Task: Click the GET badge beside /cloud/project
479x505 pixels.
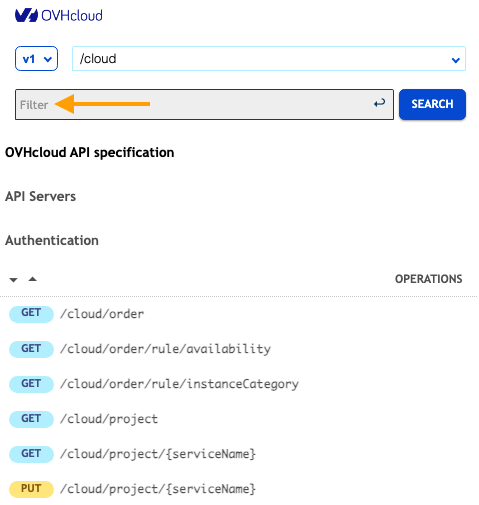Action: (x=31, y=419)
